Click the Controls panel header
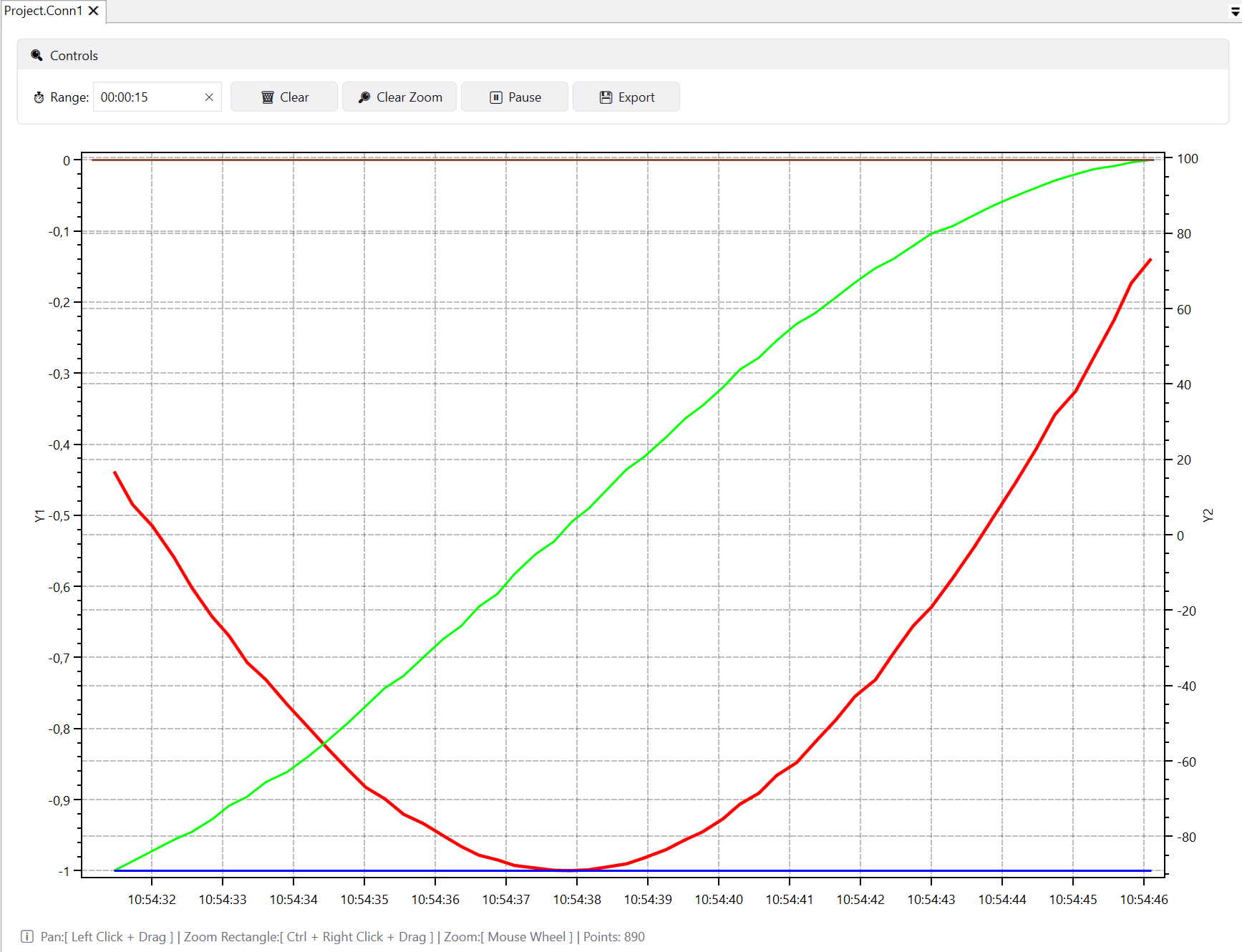The image size is (1242, 952). (623, 55)
